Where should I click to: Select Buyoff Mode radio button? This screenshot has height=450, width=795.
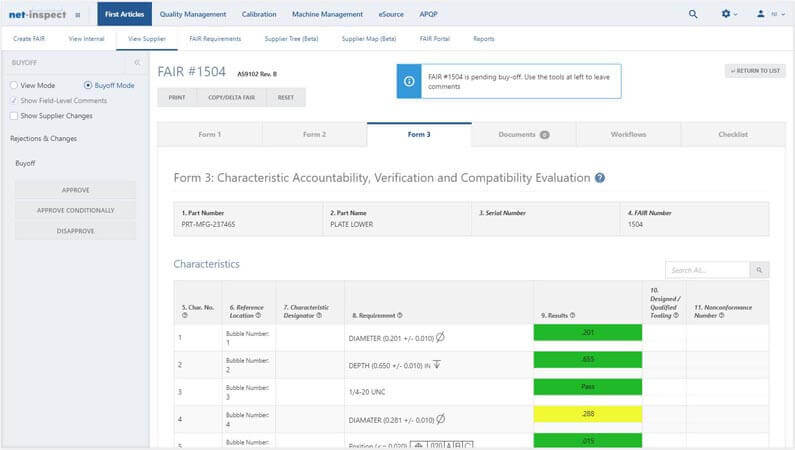[88, 85]
